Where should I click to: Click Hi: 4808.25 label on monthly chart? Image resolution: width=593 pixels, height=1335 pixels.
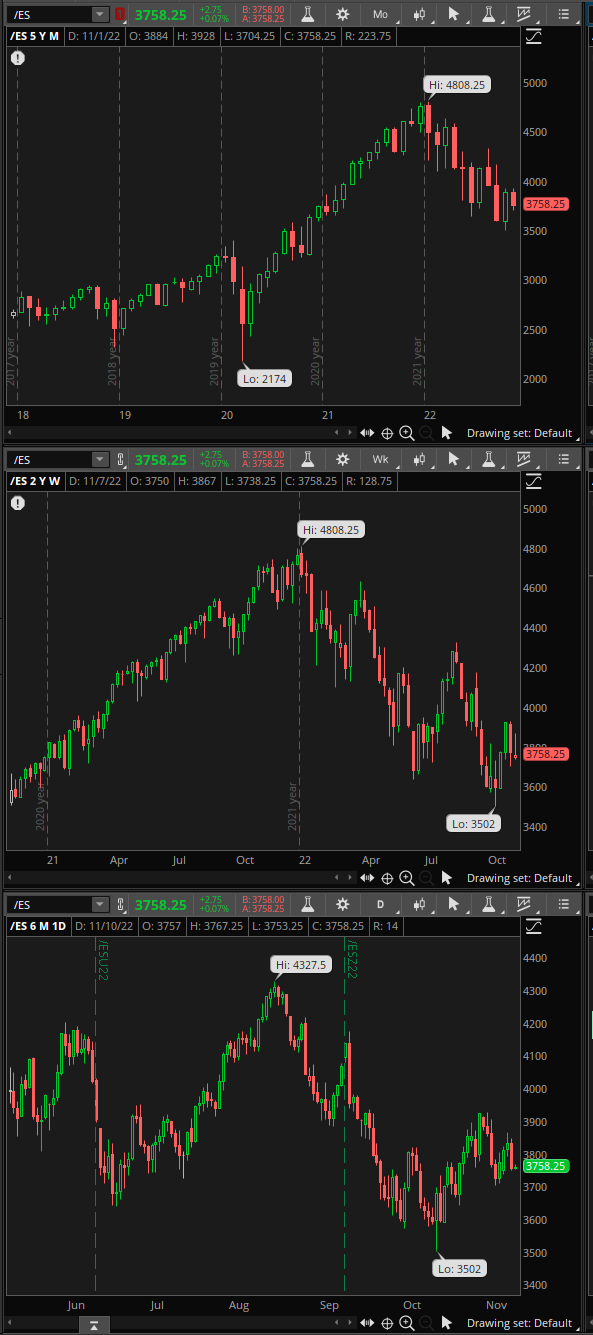pos(457,85)
